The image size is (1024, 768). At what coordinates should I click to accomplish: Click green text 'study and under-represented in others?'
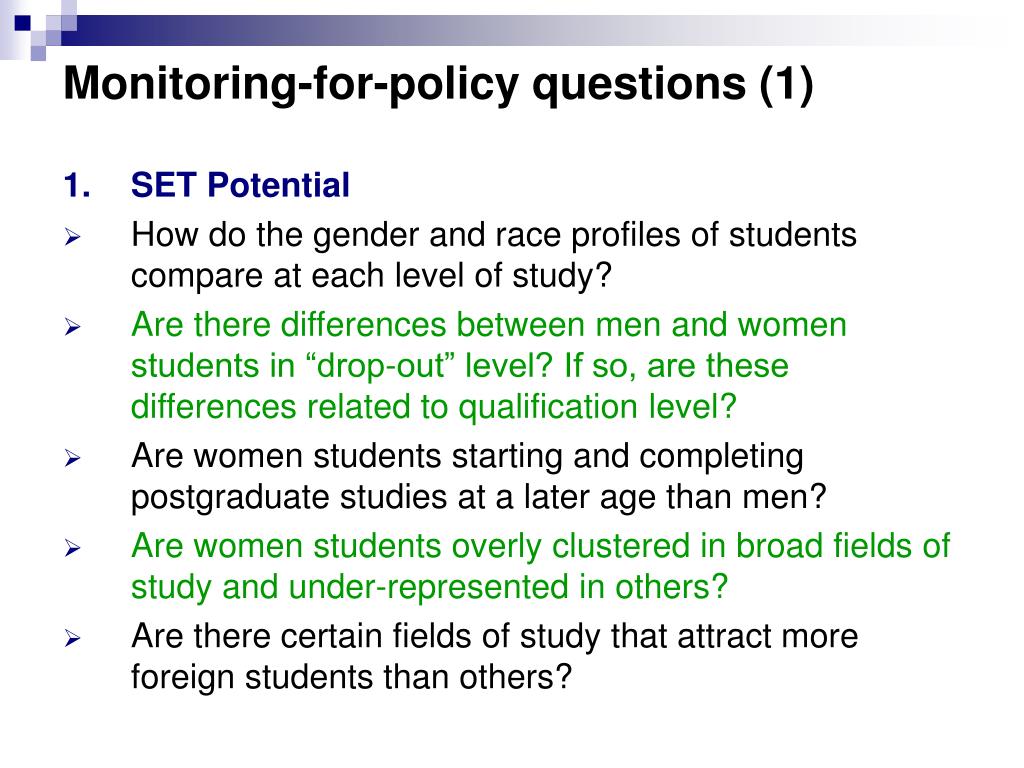click(x=429, y=587)
